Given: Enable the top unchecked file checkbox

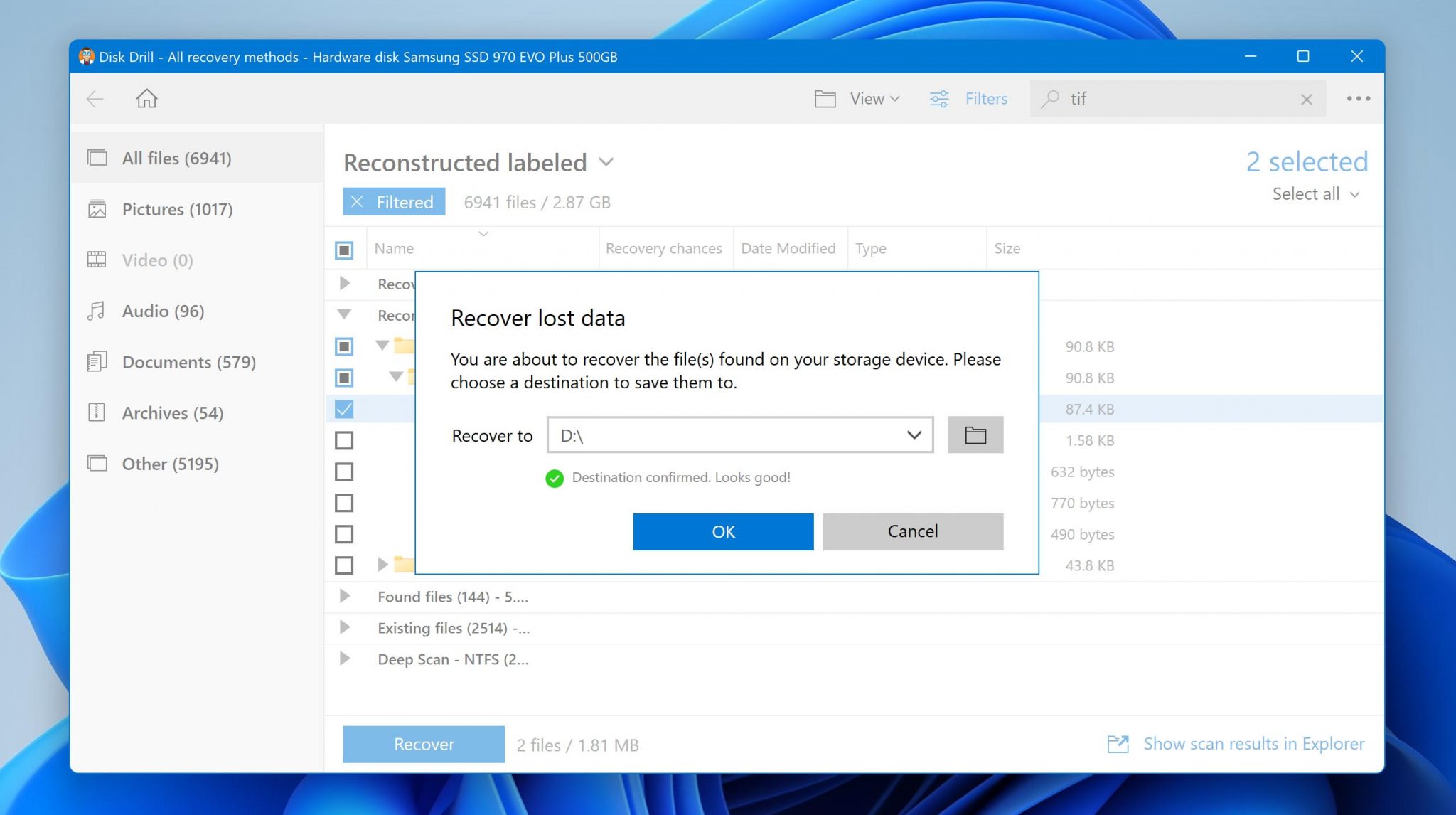Looking at the screenshot, I should [345, 440].
